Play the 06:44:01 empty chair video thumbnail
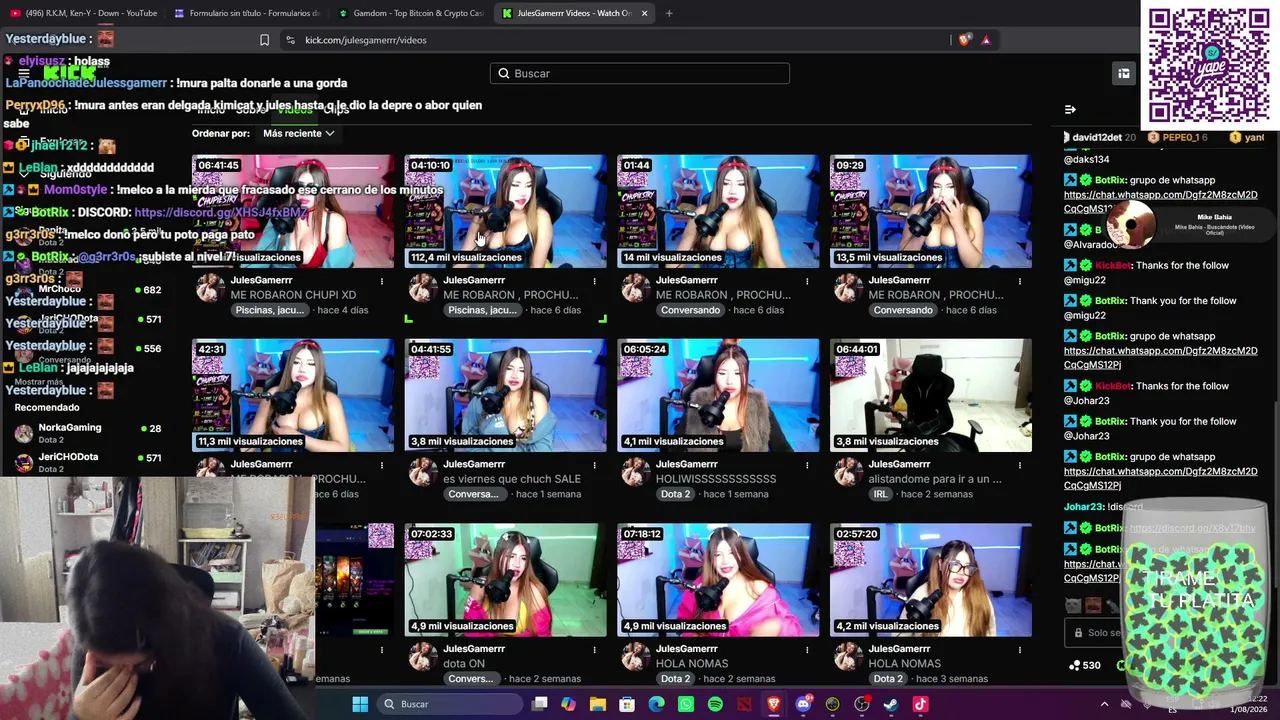The width and height of the screenshot is (1280, 720). [x=930, y=395]
